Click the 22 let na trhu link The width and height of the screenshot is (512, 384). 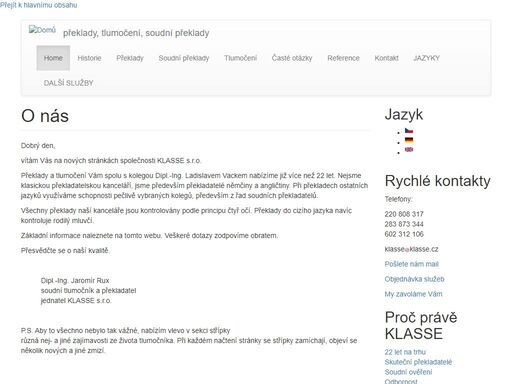click(x=405, y=352)
